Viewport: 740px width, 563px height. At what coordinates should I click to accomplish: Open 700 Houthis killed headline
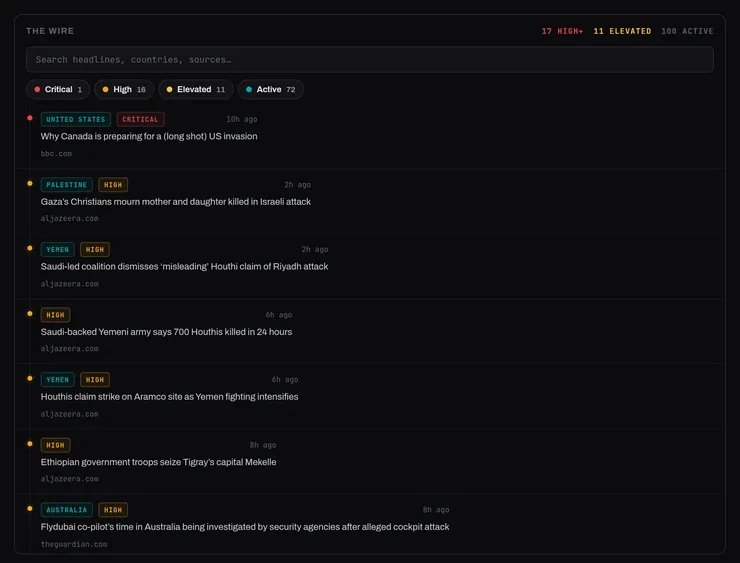(x=166, y=332)
